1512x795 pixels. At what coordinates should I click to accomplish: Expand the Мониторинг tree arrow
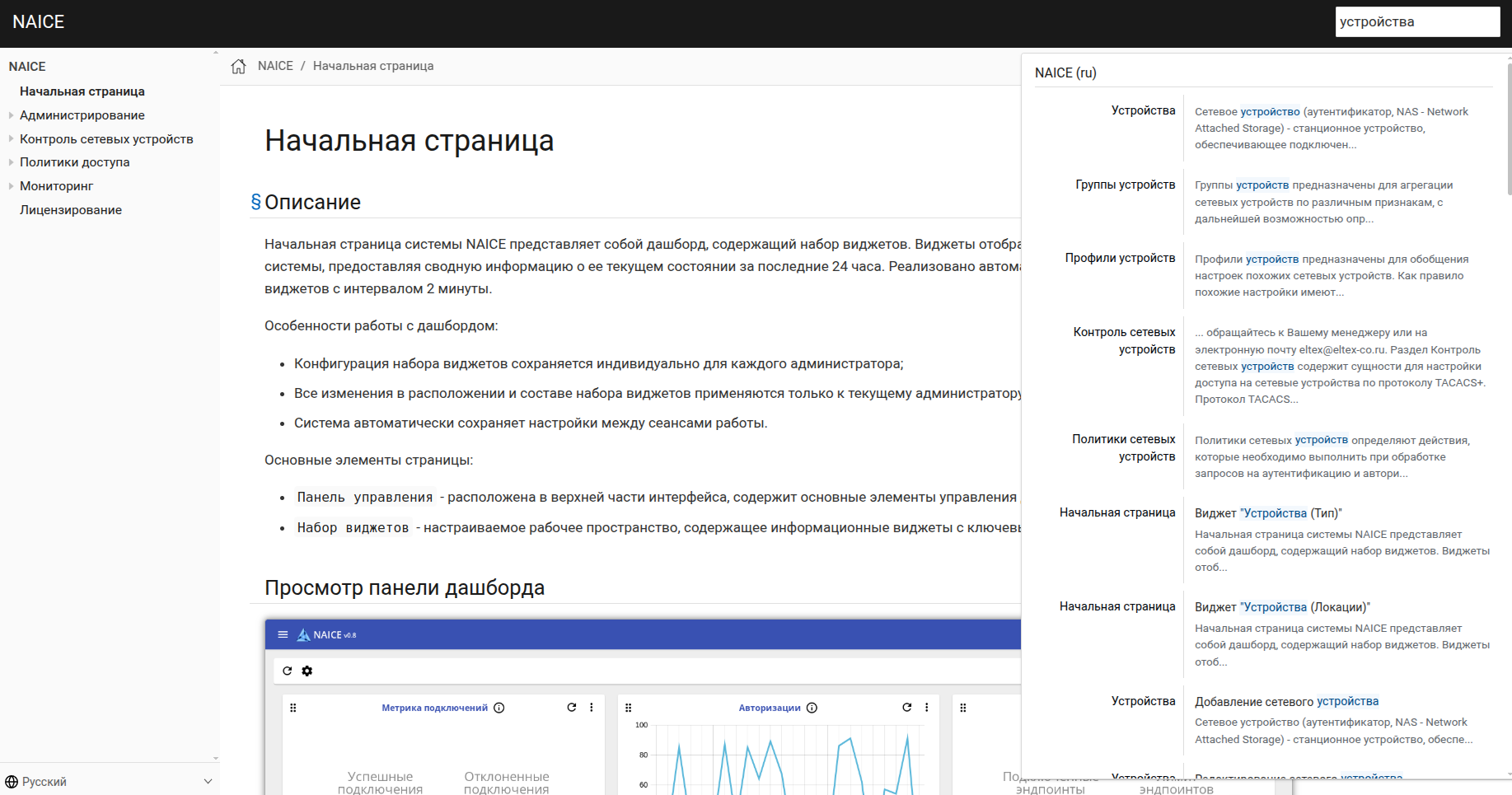click(11, 186)
